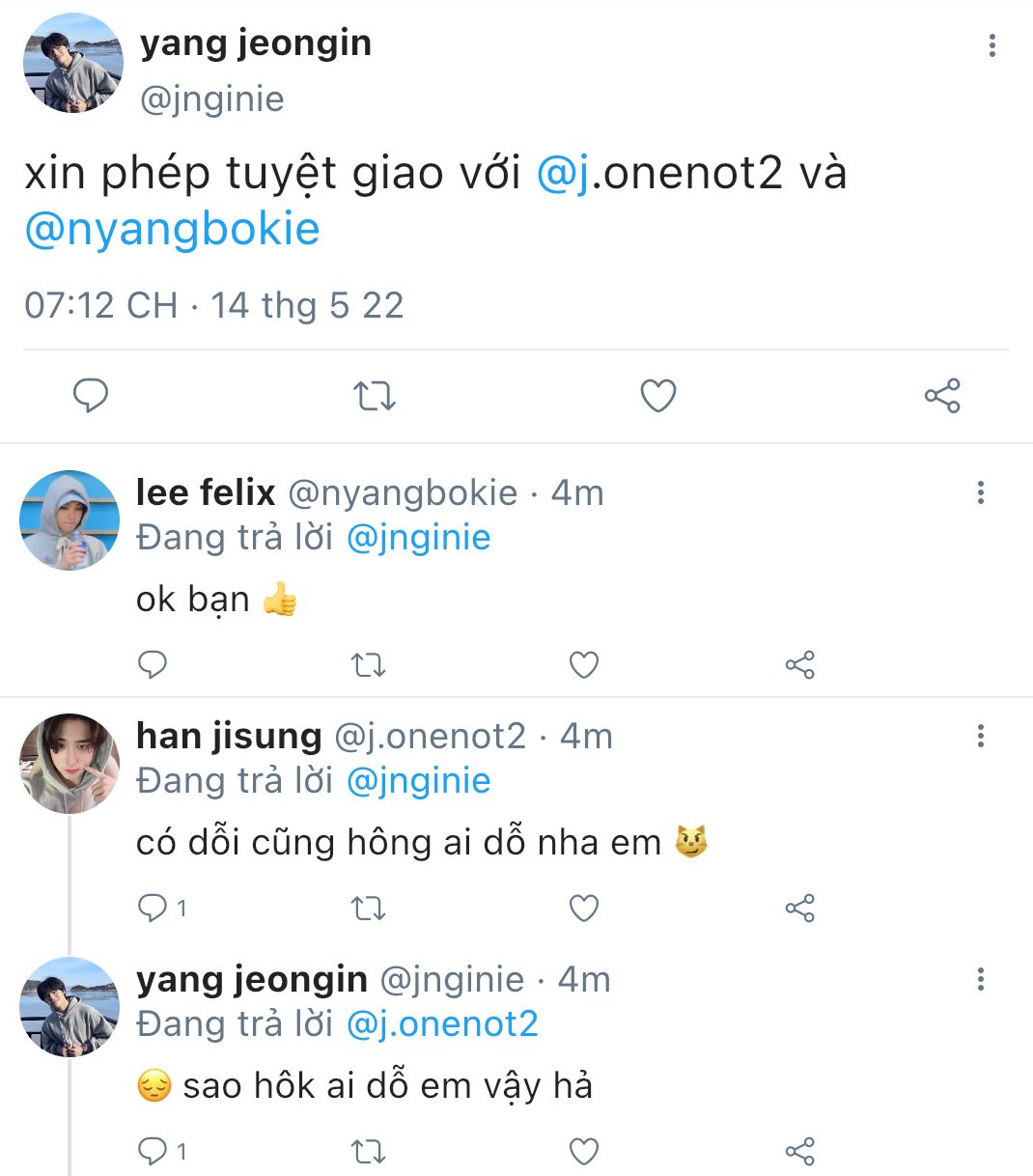Open more options on lee felix's reply

980,492
